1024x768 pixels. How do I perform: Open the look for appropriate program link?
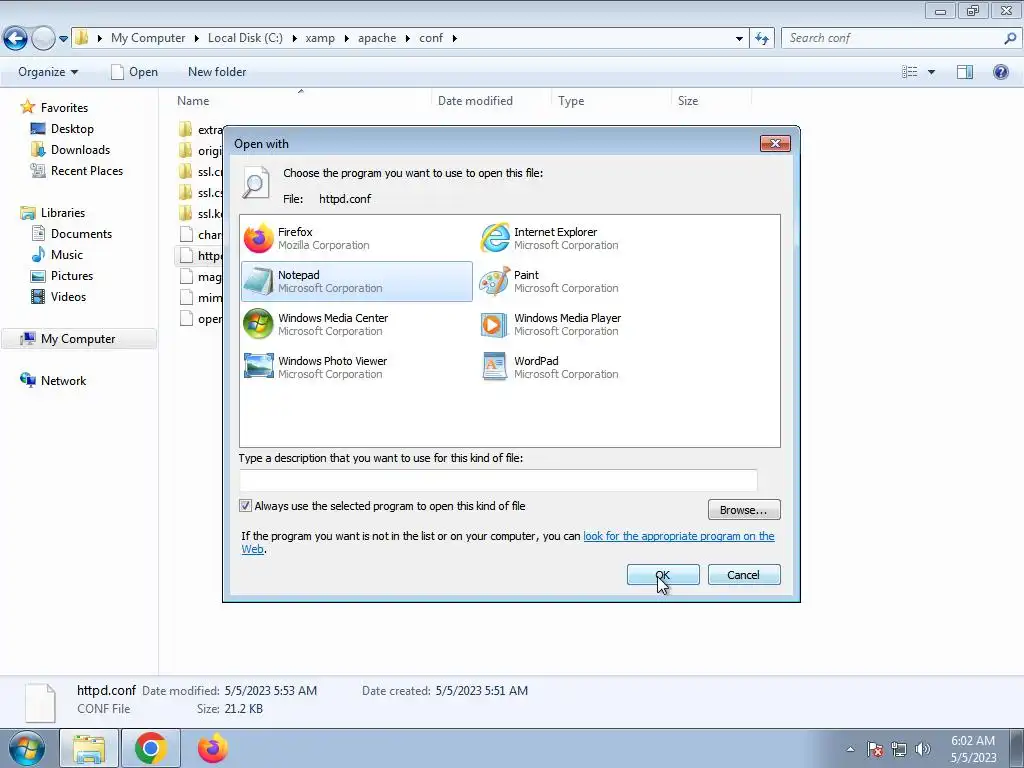click(x=679, y=536)
